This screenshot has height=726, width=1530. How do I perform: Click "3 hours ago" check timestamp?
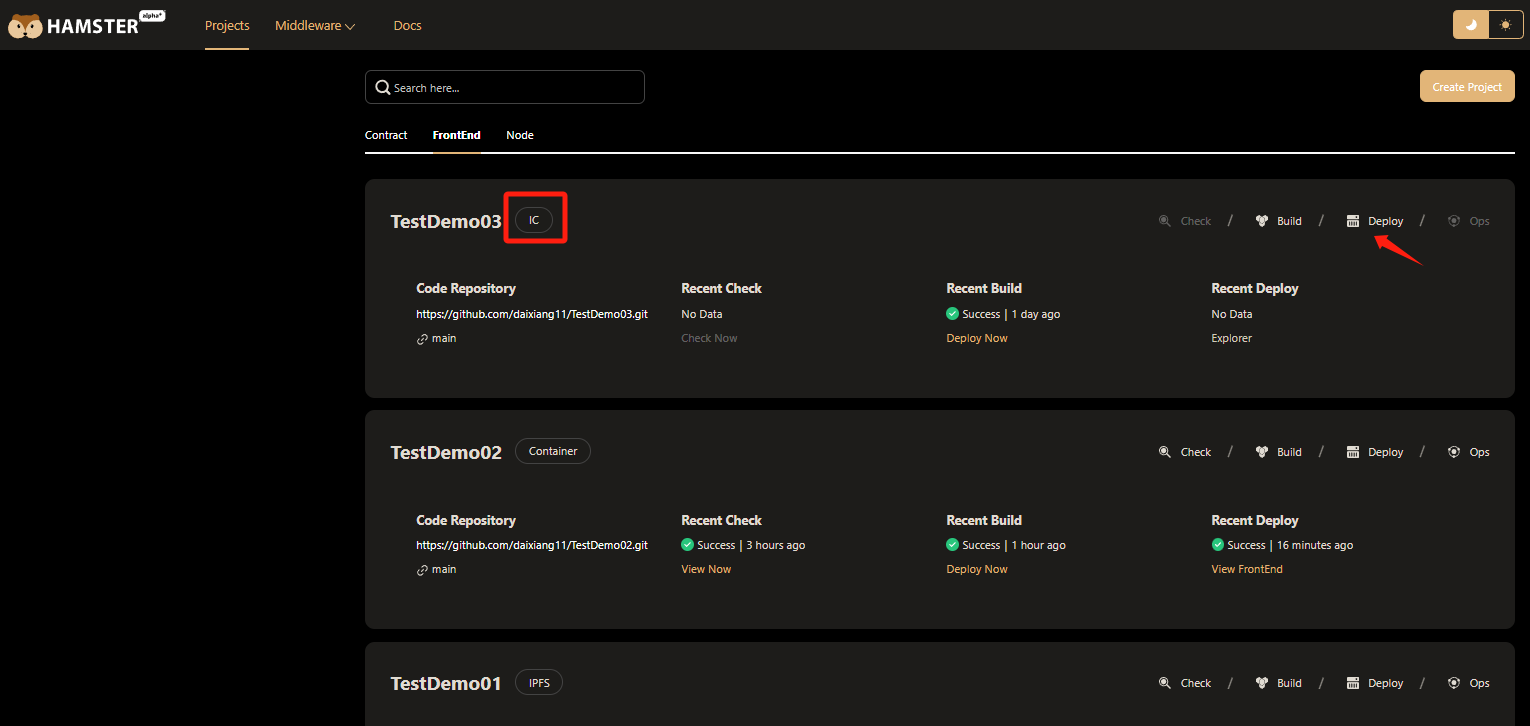tap(774, 545)
